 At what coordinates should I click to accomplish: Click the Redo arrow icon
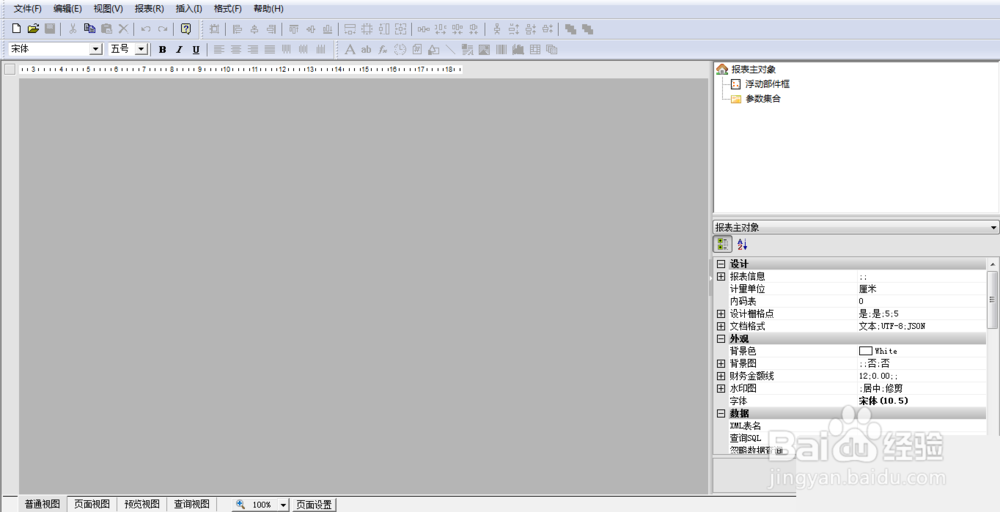pyautogui.click(x=163, y=29)
